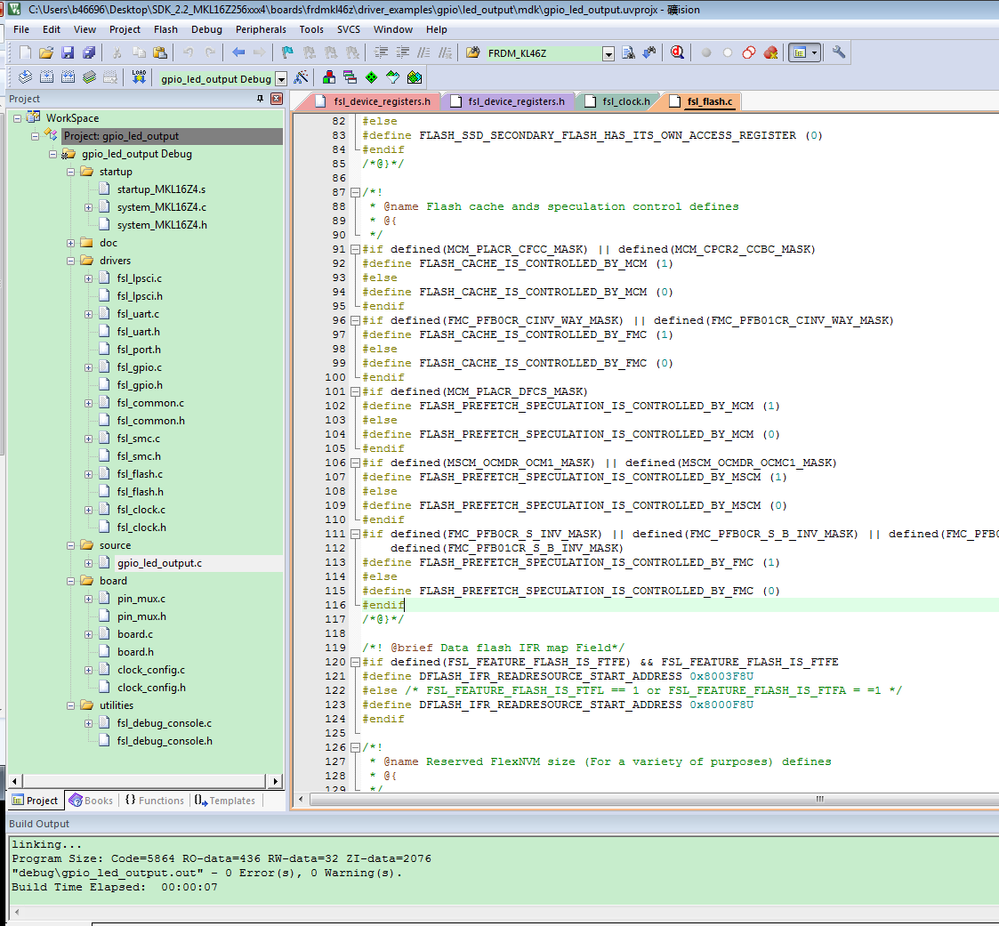Open Options for Target magic wand

point(301,77)
